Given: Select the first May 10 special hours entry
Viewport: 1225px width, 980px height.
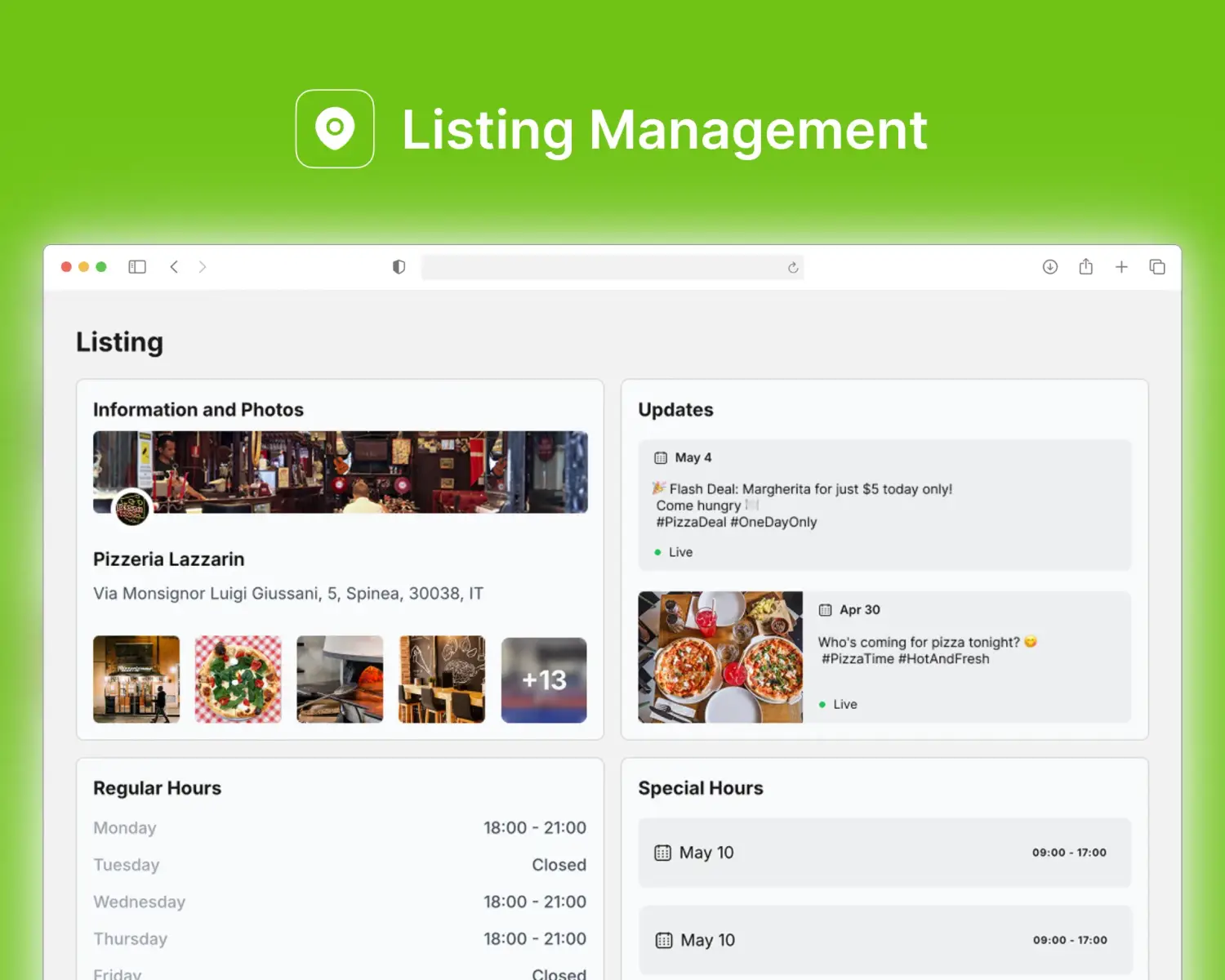Looking at the screenshot, I should pyautogui.click(x=884, y=853).
